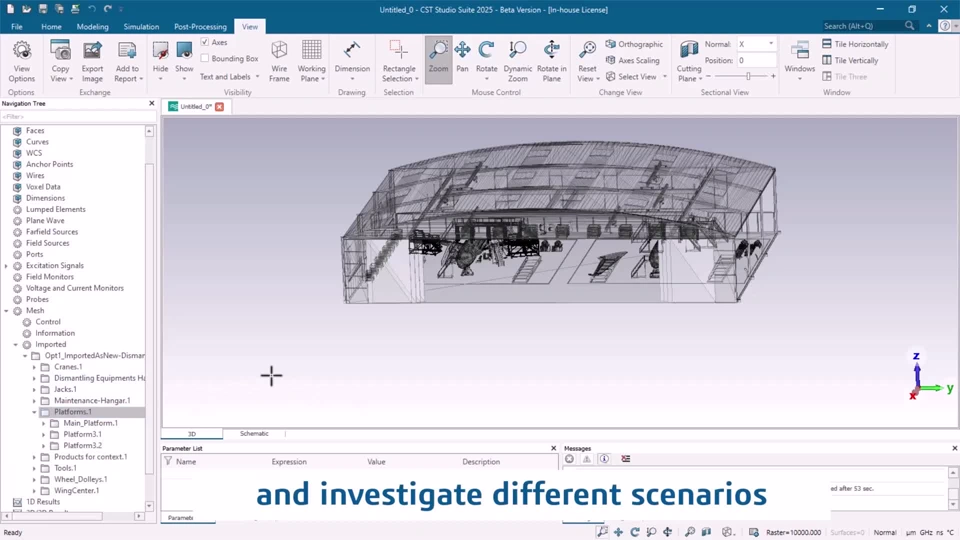
Task: Click the Cutting Plane icon
Action: (x=689, y=50)
